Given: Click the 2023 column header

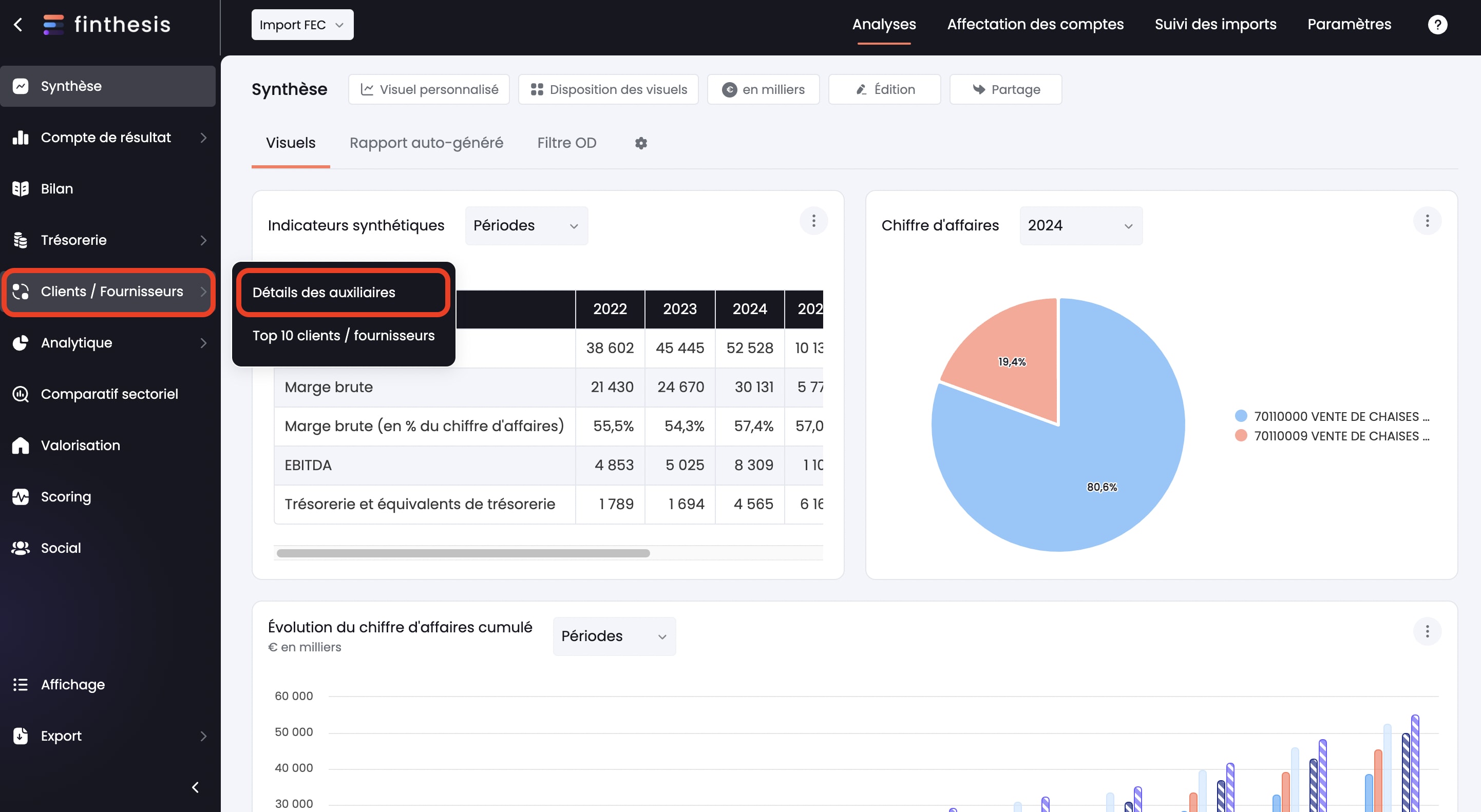Looking at the screenshot, I should coord(680,309).
